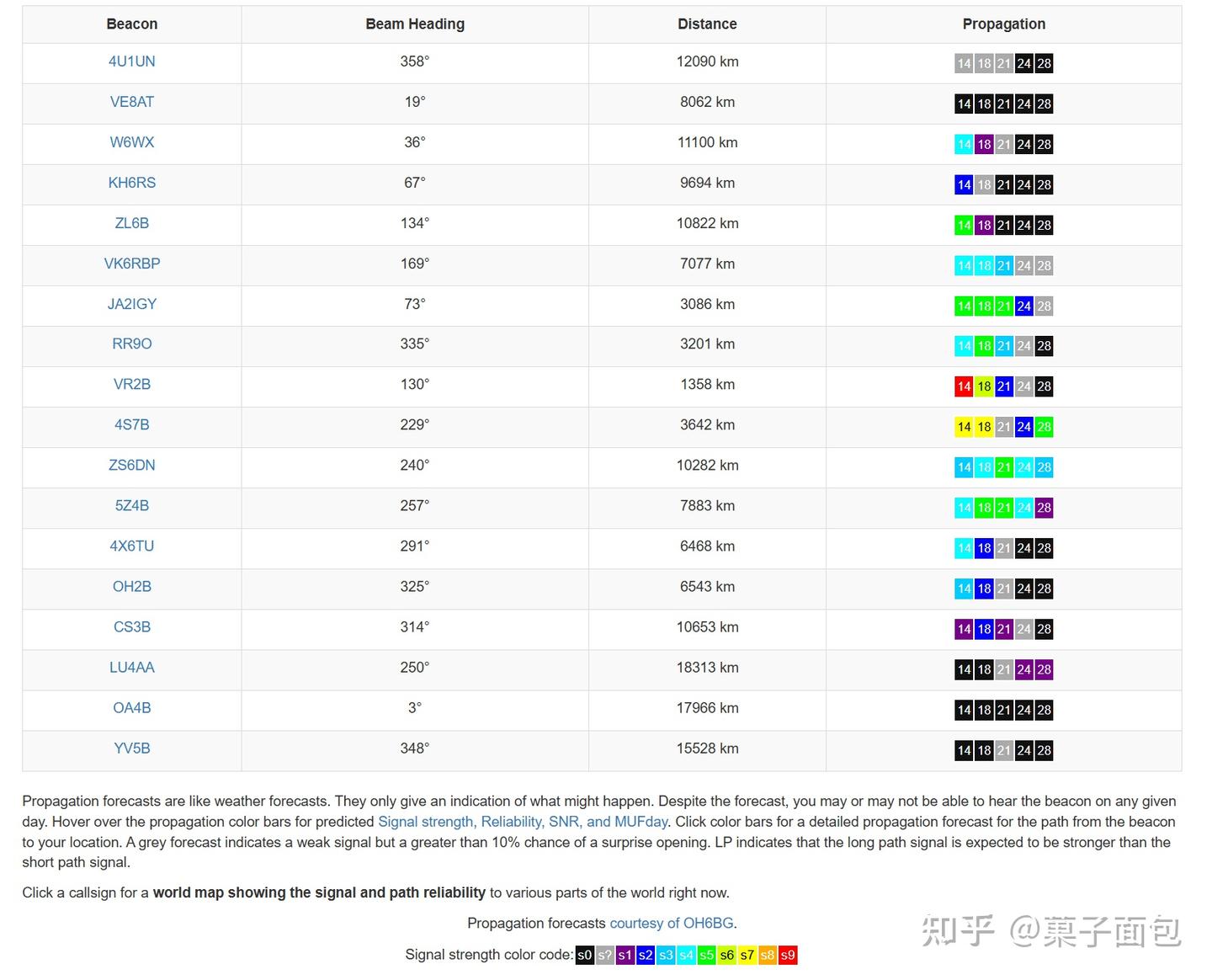This screenshot has height=980, width=1212.
Task: Click the purple 18 bar in W6WX row
Action: click(984, 144)
